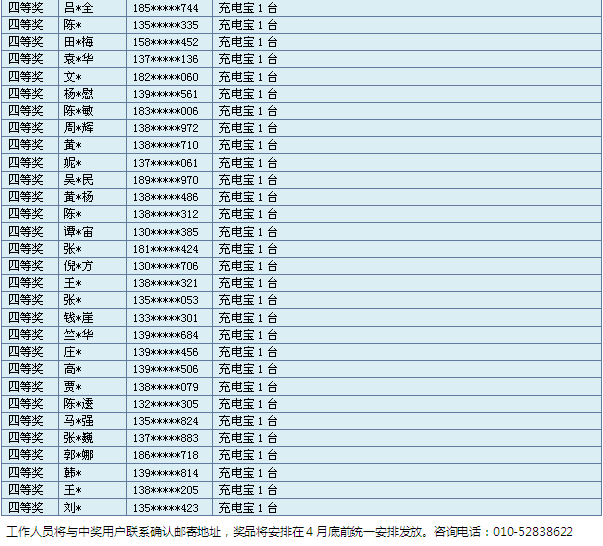Select phone number 138*****486

tap(166, 197)
